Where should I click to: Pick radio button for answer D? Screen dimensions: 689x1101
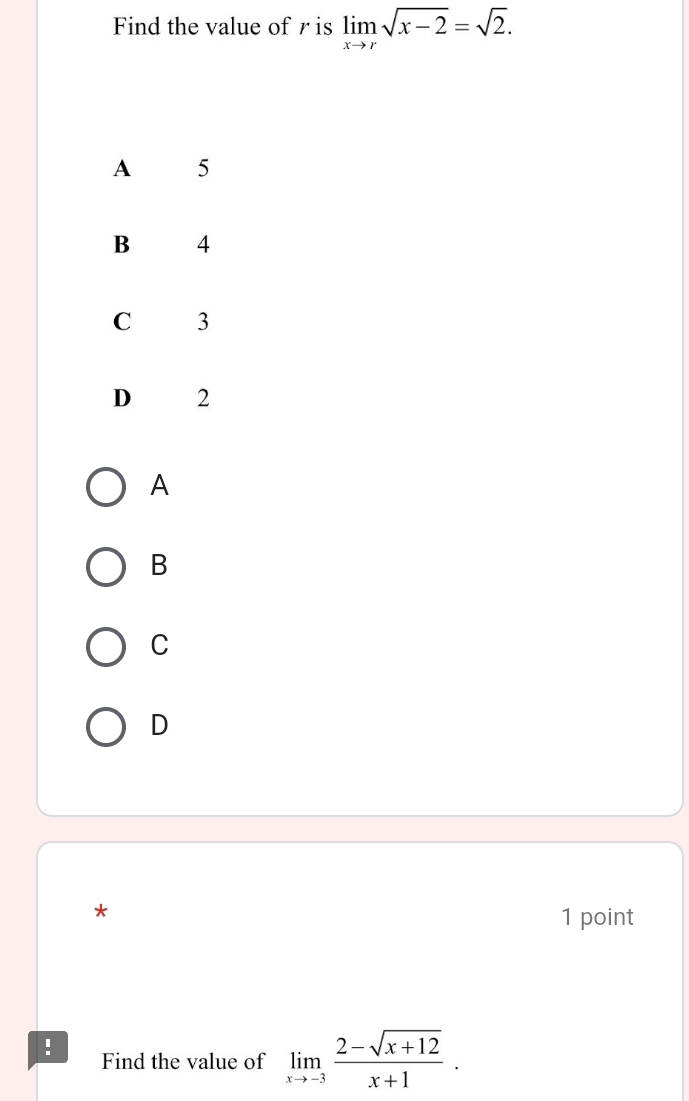(x=106, y=725)
